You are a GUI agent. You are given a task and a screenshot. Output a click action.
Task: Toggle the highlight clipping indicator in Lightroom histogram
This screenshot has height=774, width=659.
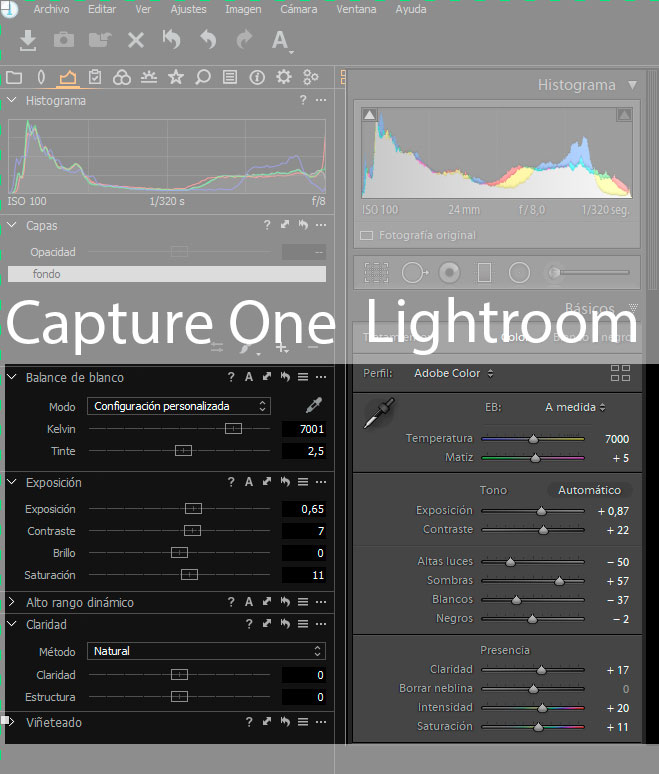pyautogui.click(x=624, y=115)
